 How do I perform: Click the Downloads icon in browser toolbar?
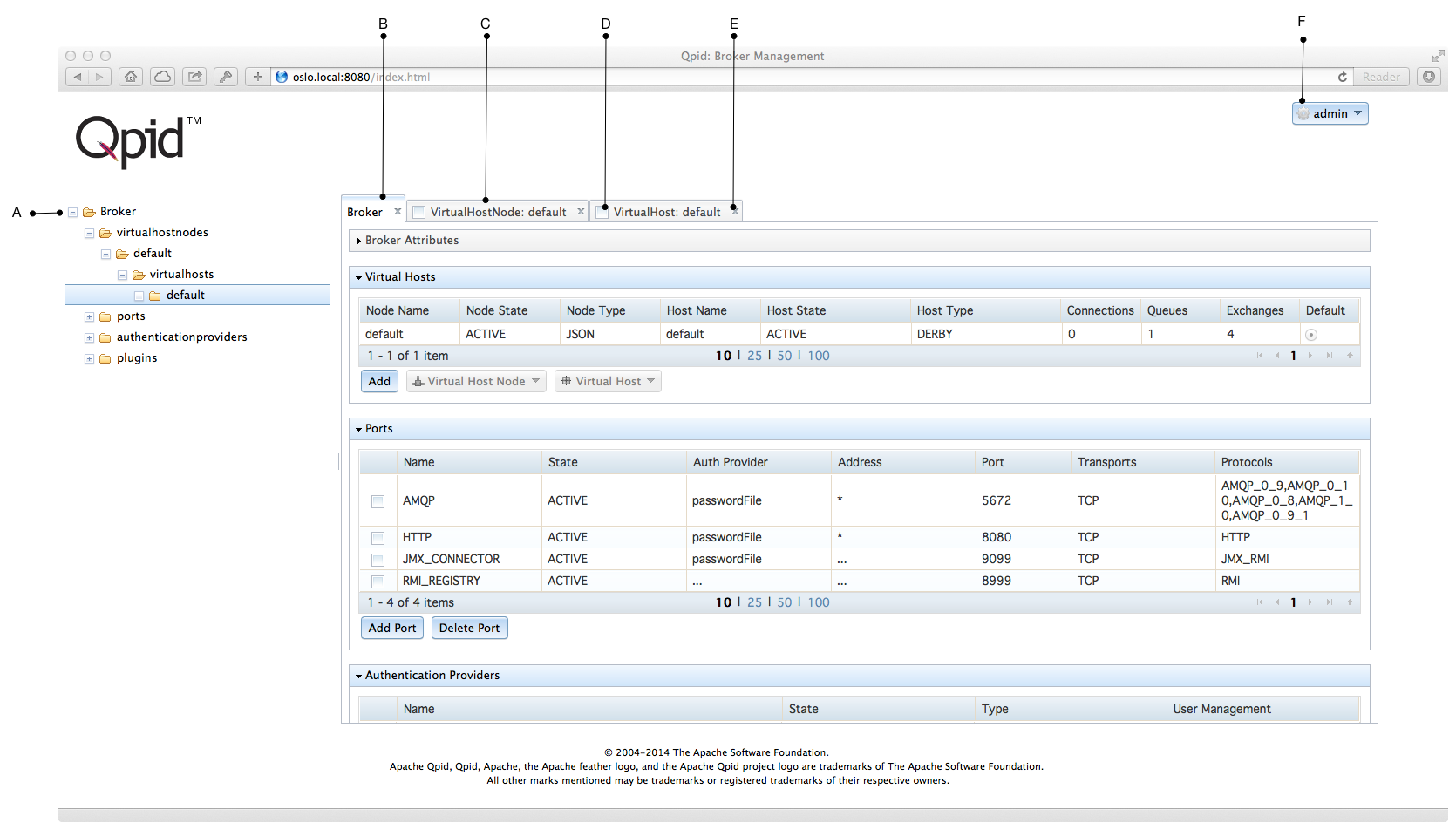[x=1428, y=77]
